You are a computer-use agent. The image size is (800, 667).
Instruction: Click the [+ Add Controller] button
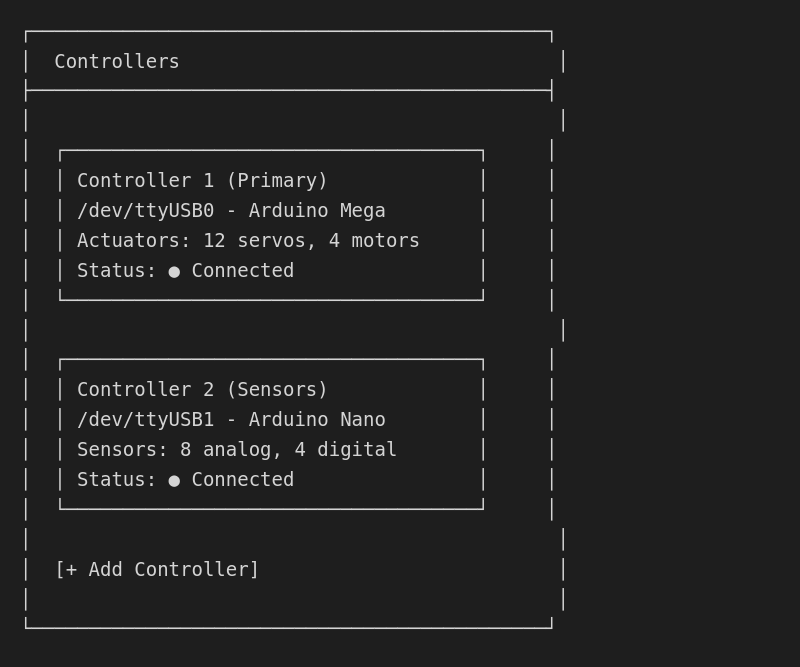click(157, 570)
